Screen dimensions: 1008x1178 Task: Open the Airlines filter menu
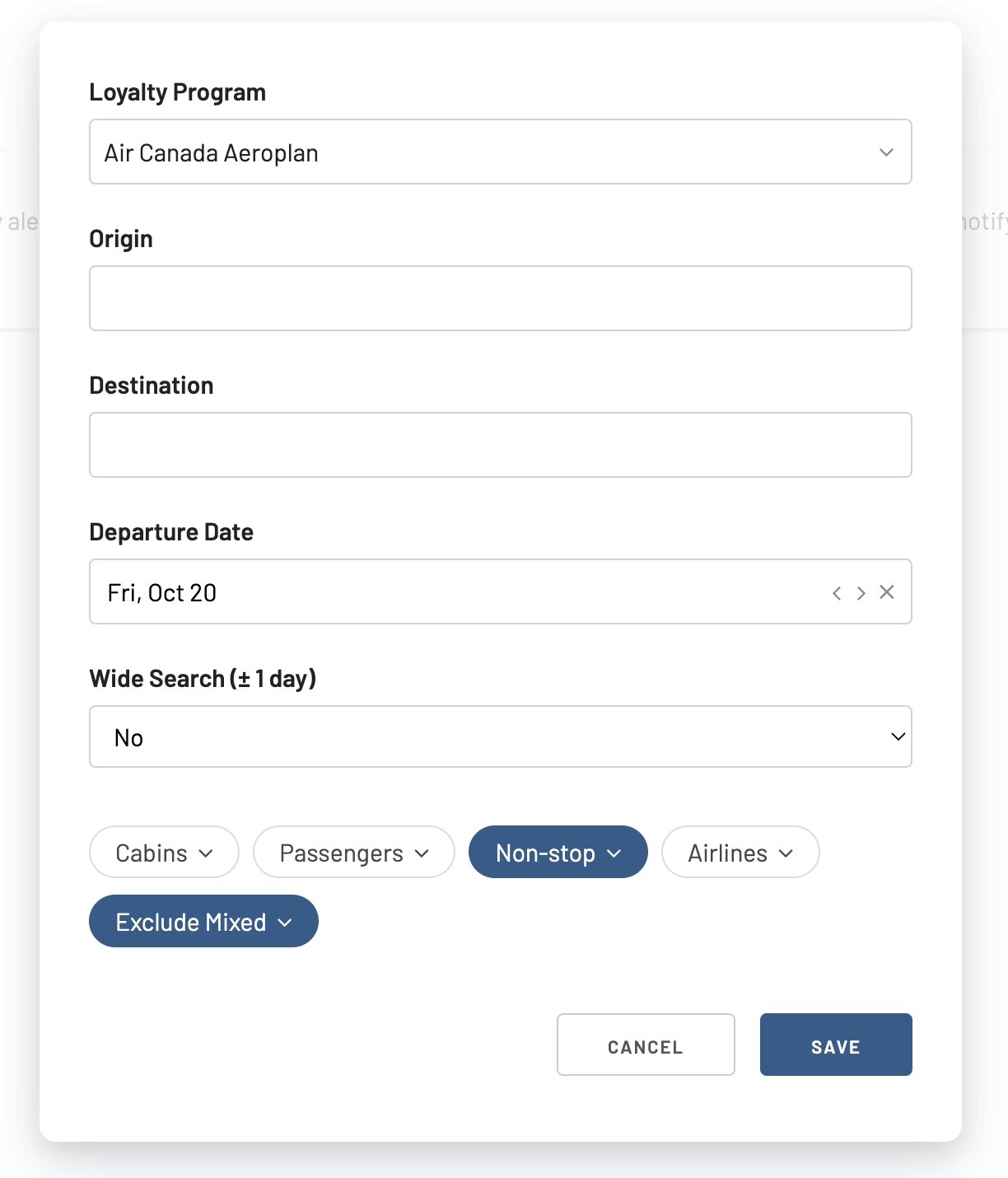point(740,852)
